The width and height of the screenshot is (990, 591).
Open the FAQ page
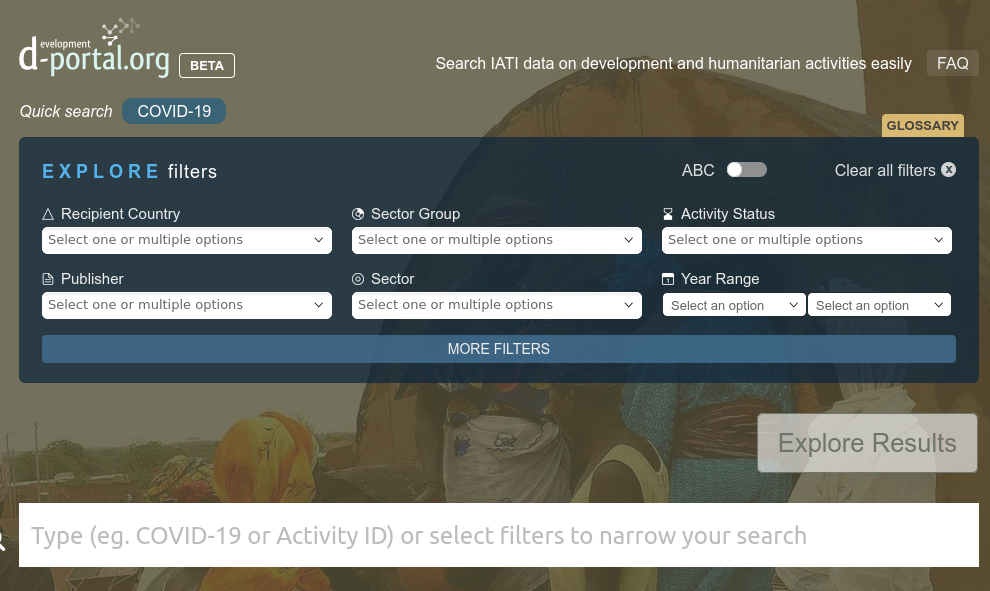(x=952, y=63)
